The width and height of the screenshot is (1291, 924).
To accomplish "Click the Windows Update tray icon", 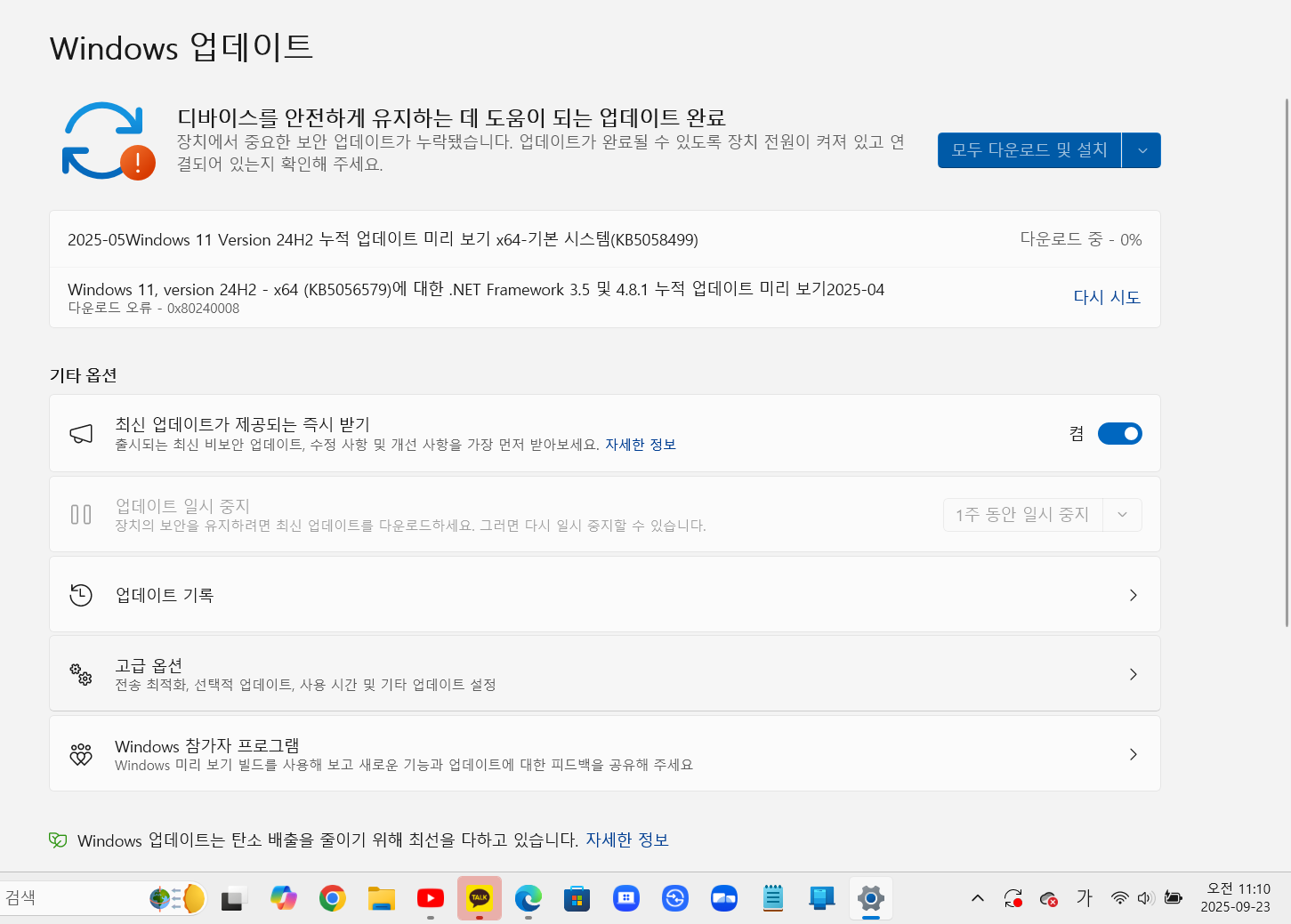I will pyautogui.click(x=1013, y=898).
